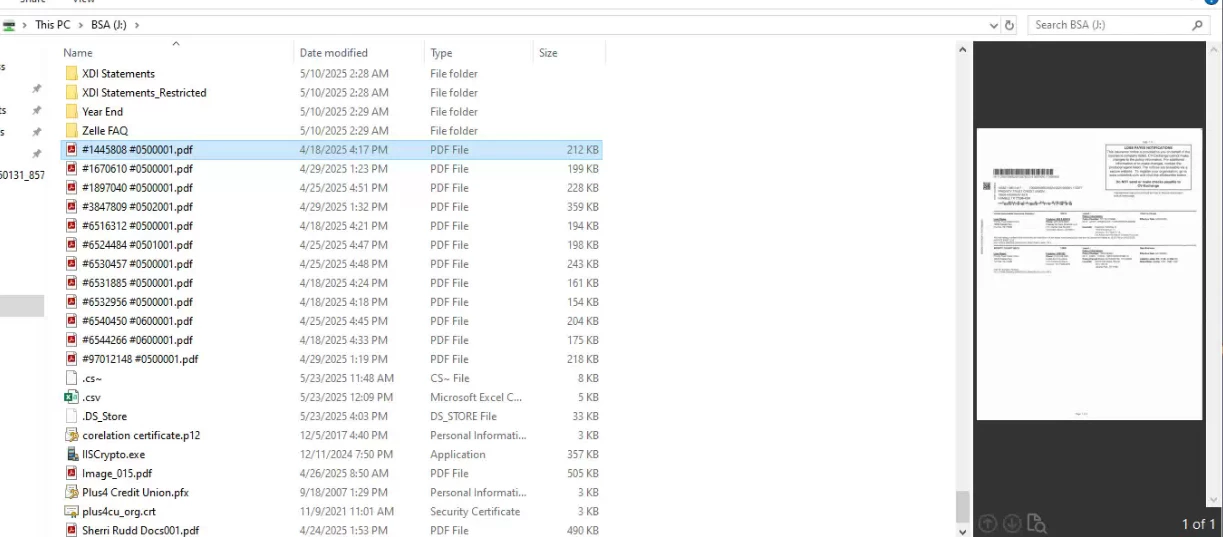Click the blank file icon of .cs~
Viewport: 1223px width, 537px height.
[71, 378]
